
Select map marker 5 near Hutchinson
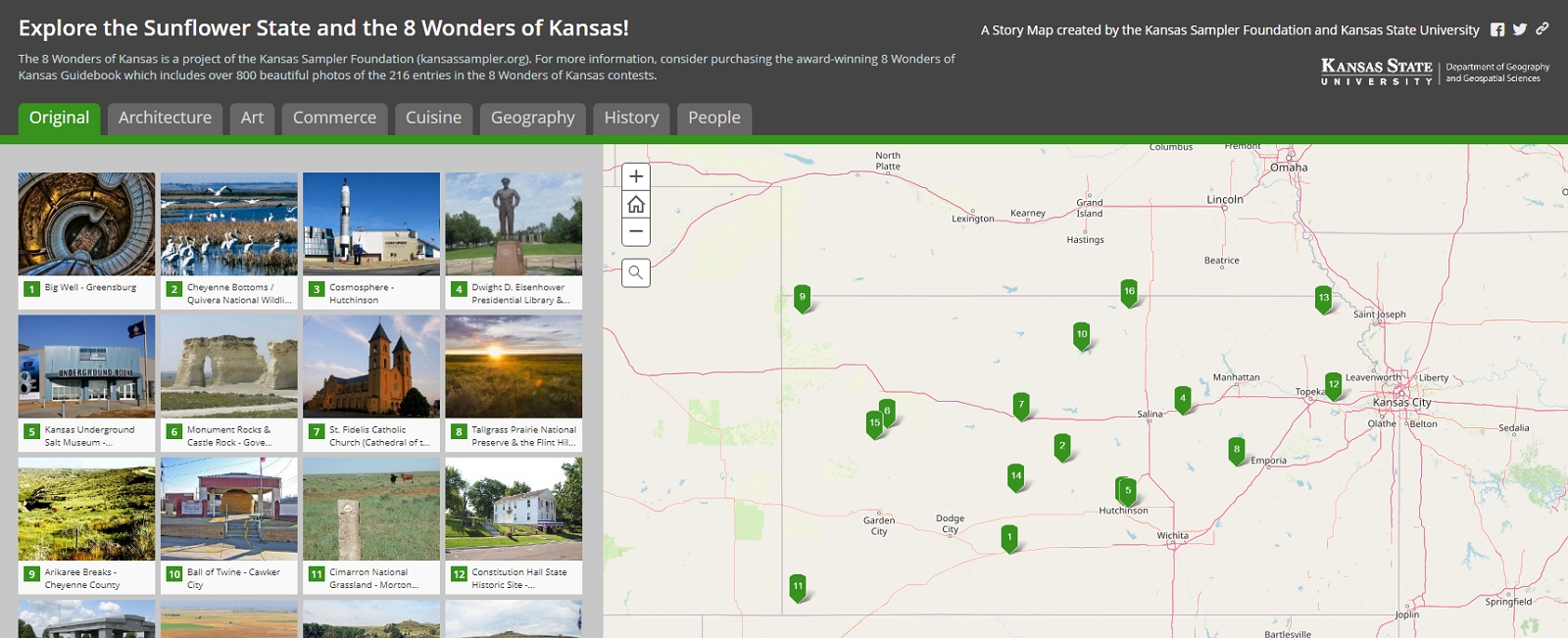point(1128,490)
